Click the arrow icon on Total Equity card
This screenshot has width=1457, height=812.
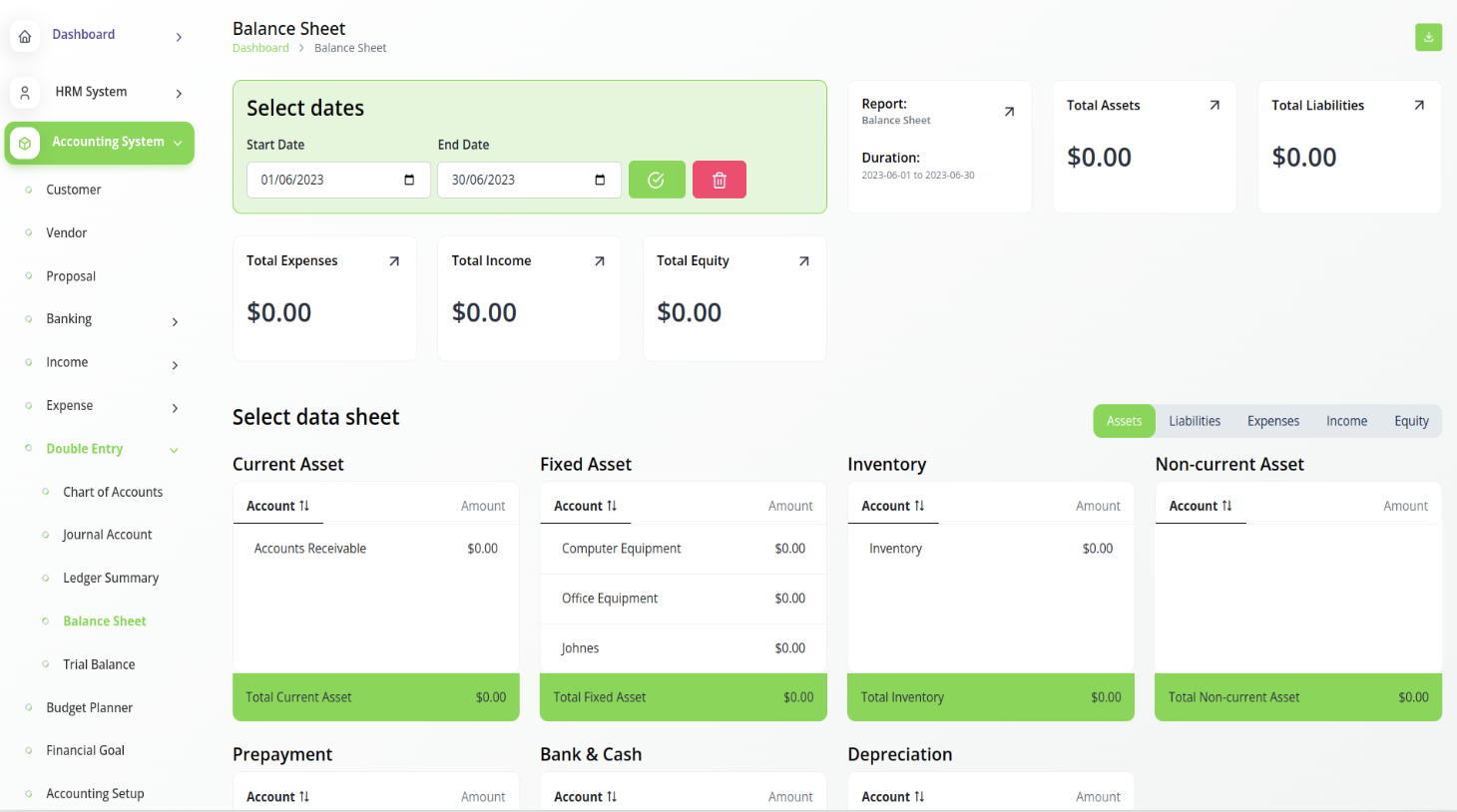coord(804,261)
